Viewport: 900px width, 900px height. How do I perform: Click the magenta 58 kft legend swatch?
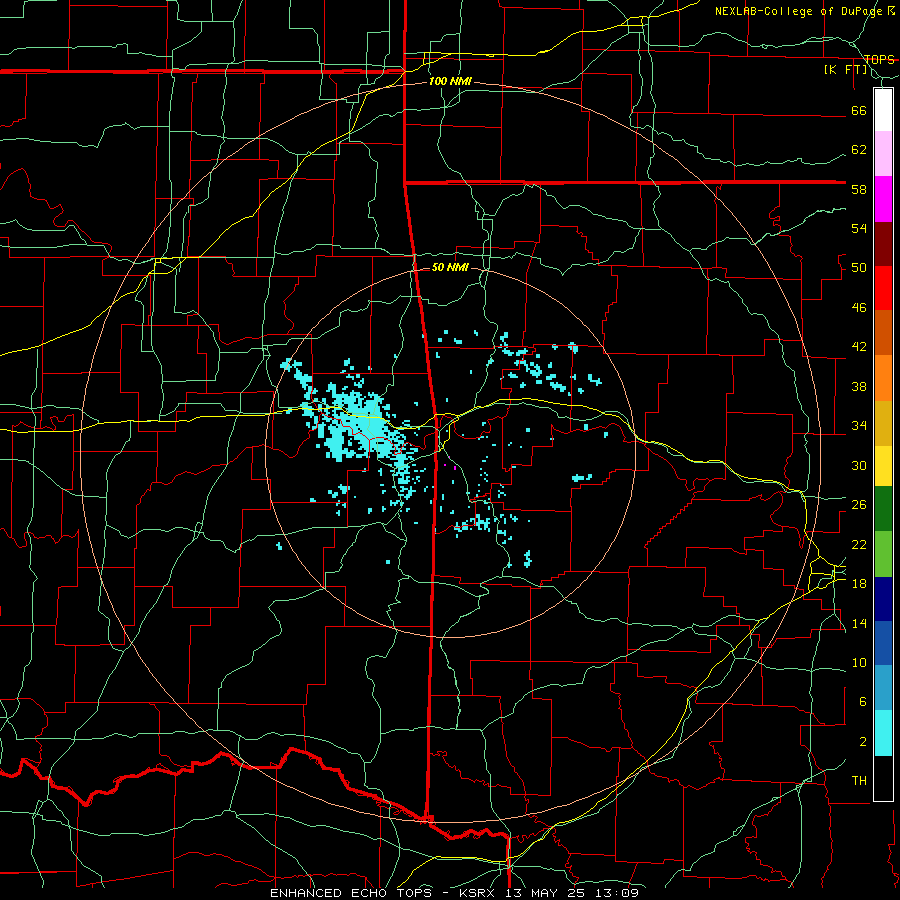(x=883, y=199)
